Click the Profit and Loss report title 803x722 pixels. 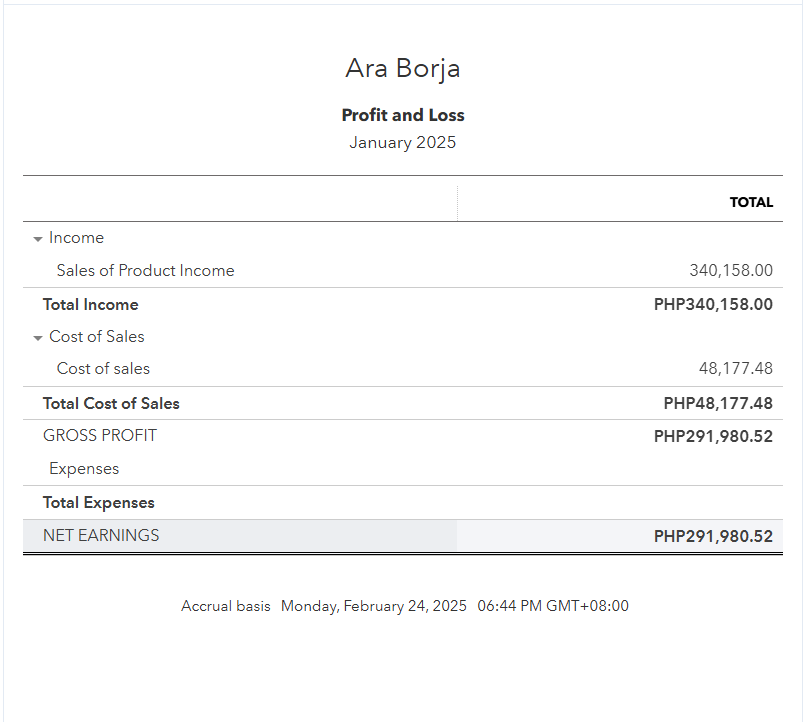coord(403,115)
